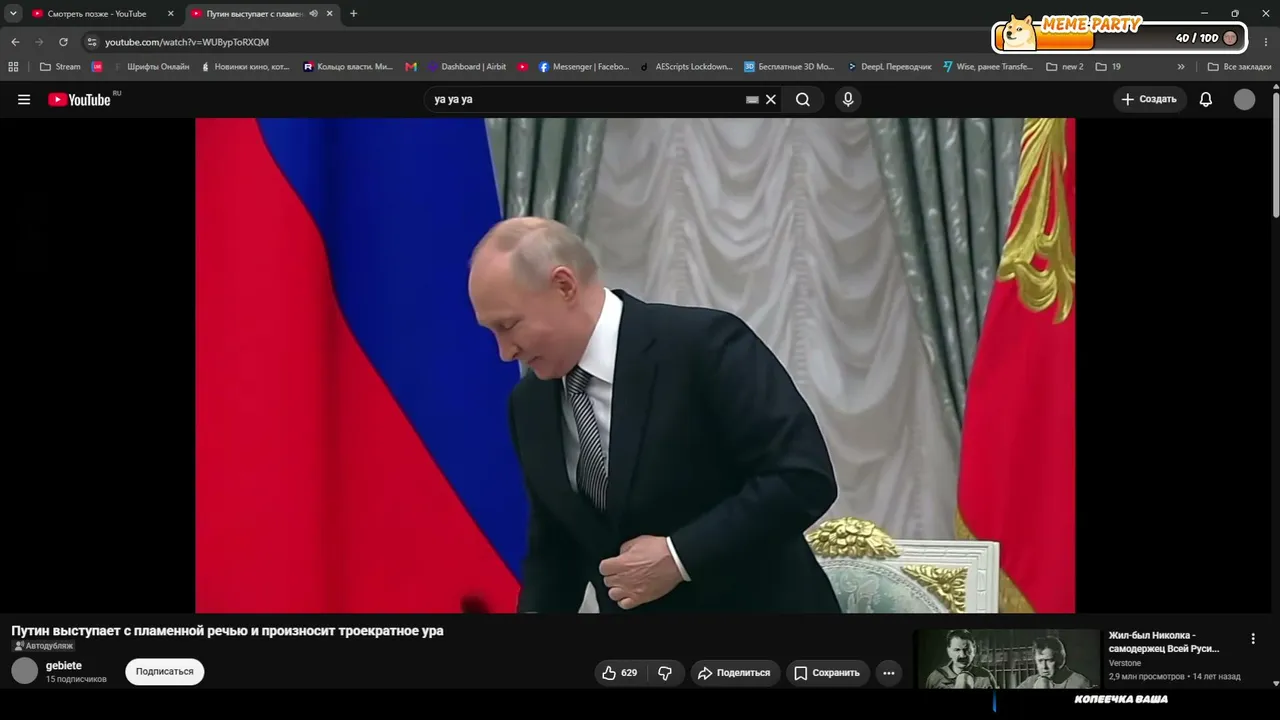1280x720 pixels.
Task: Close the Смотреть позже tab
Action: [170, 14]
